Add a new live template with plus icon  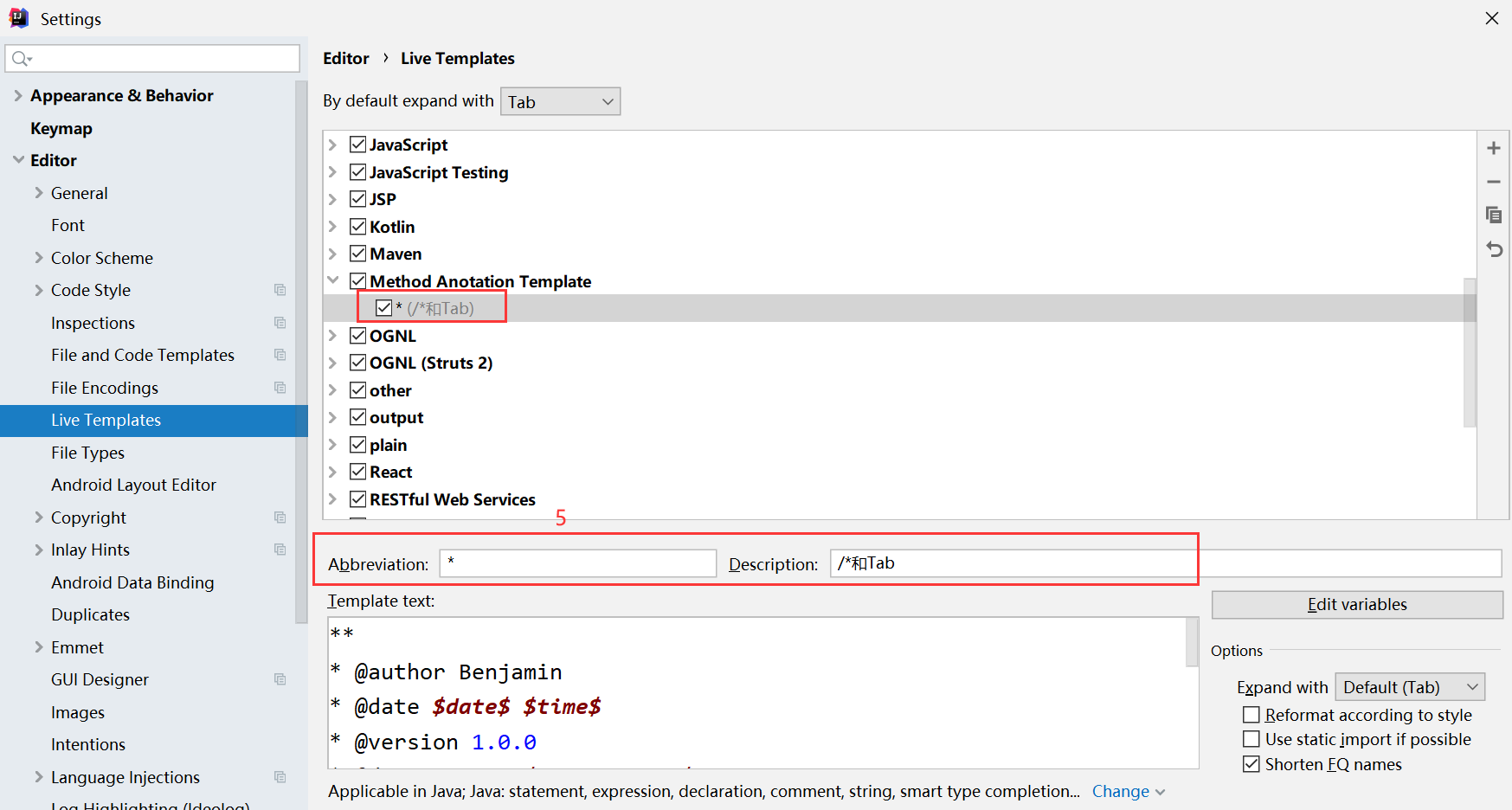tap(1494, 148)
